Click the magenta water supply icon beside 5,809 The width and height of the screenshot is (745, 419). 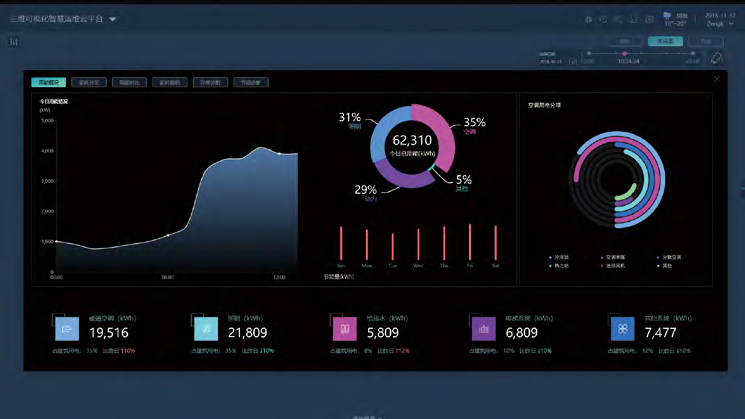tap(347, 329)
